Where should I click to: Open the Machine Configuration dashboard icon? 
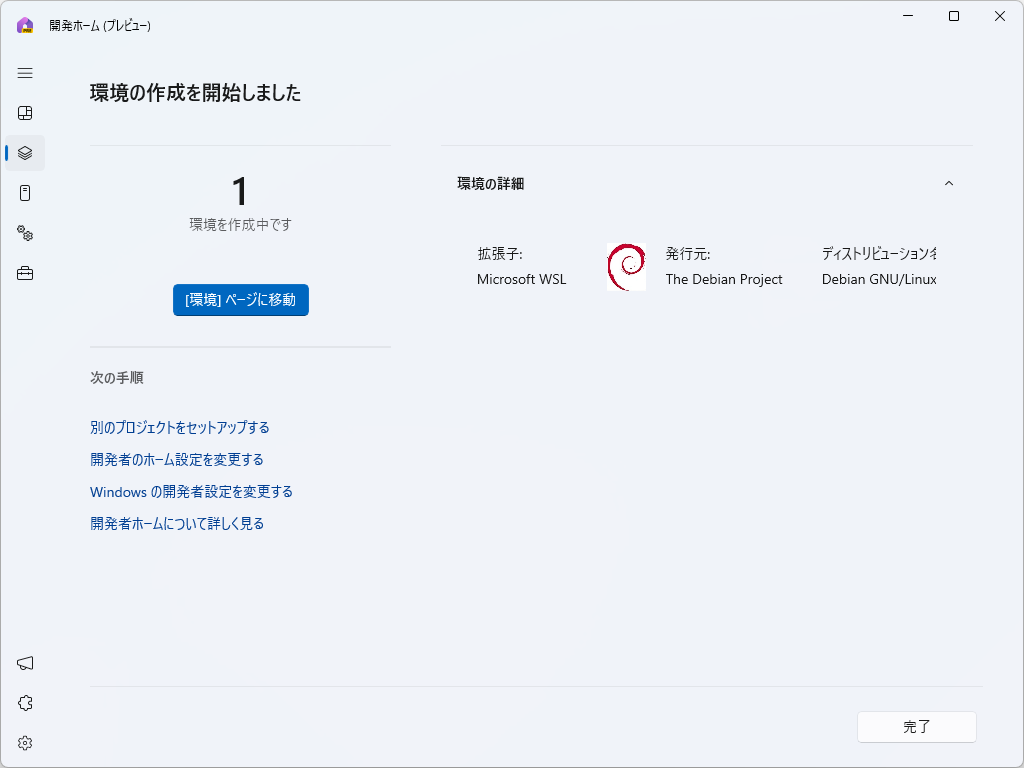tap(25, 113)
